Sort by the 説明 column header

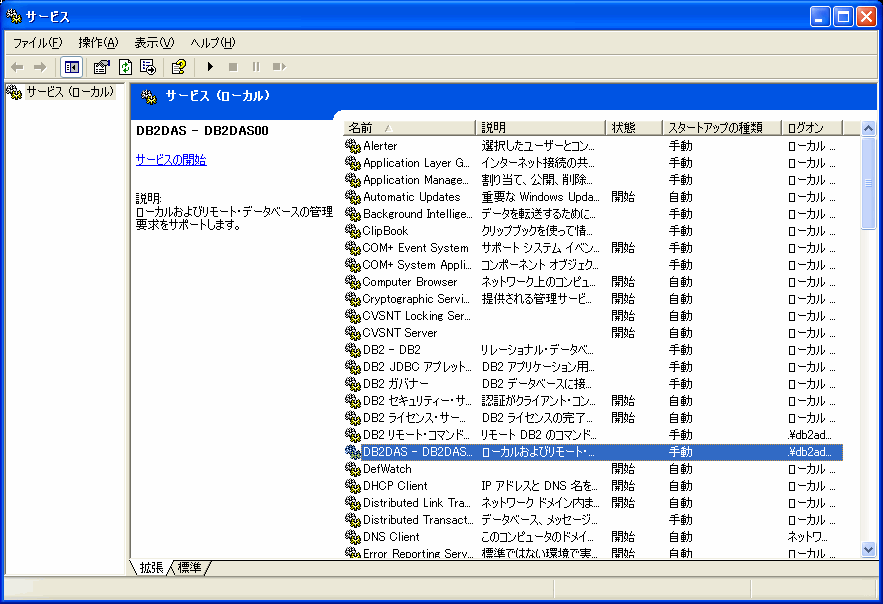[541, 128]
